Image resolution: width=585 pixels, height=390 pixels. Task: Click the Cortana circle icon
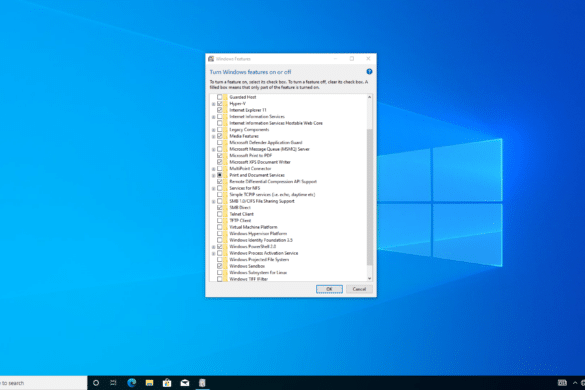coord(96,383)
